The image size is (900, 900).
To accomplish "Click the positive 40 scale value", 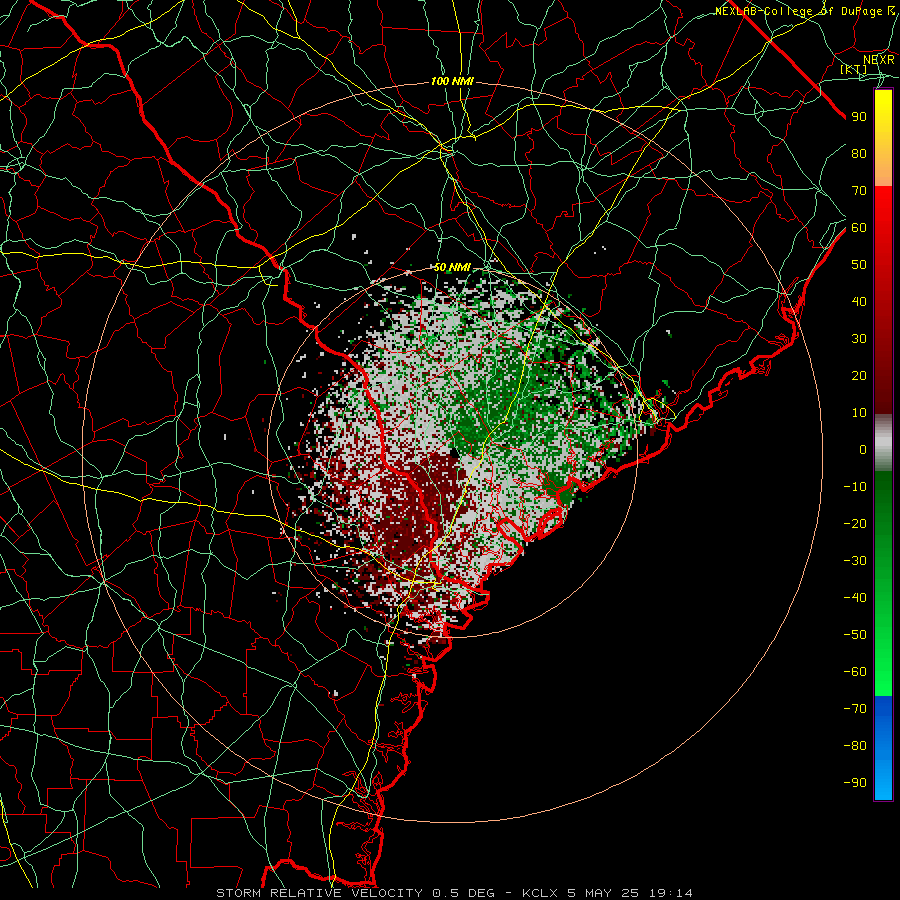I will pos(859,301).
